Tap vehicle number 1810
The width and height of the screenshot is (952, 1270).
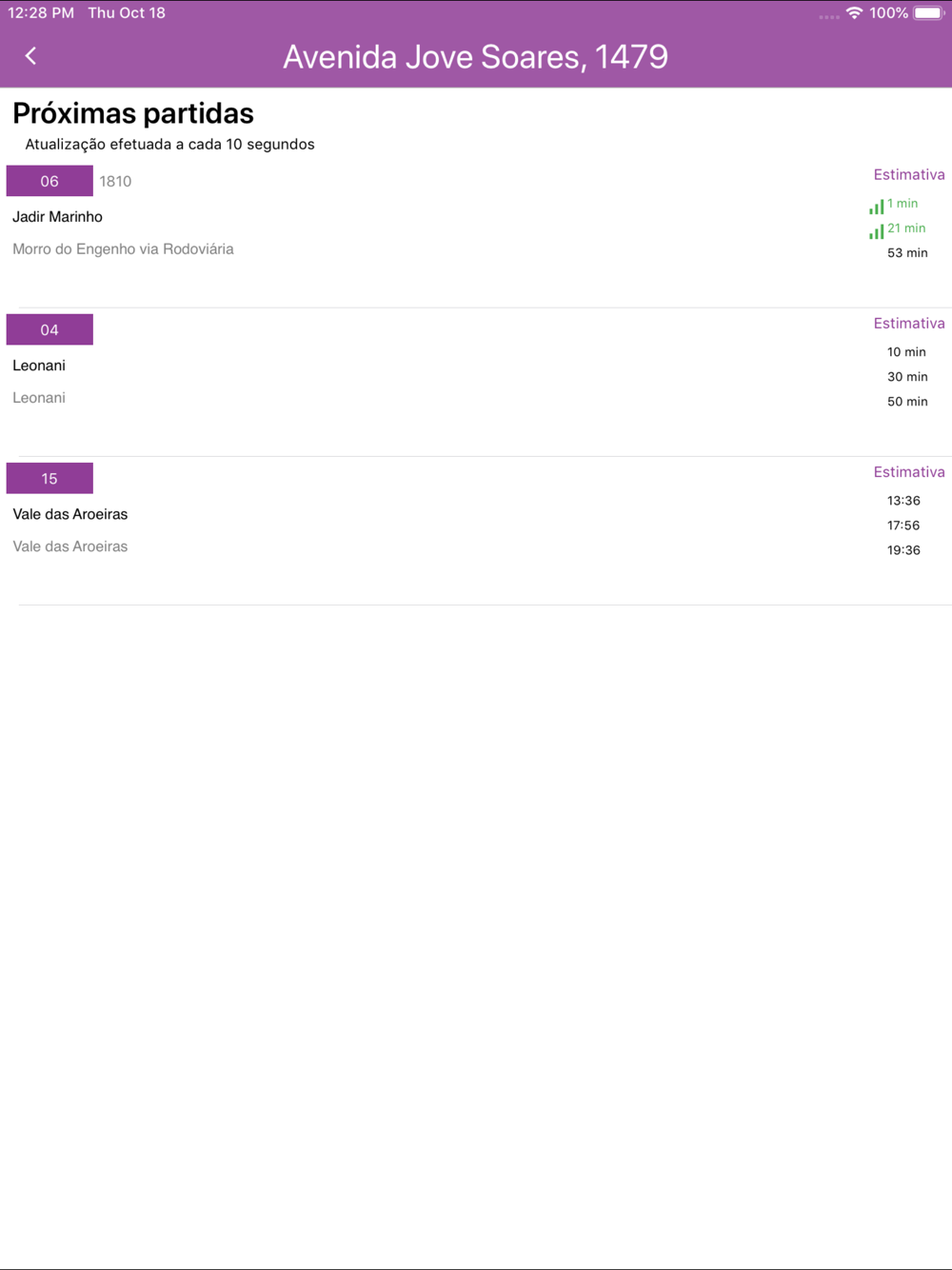pos(115,181)
